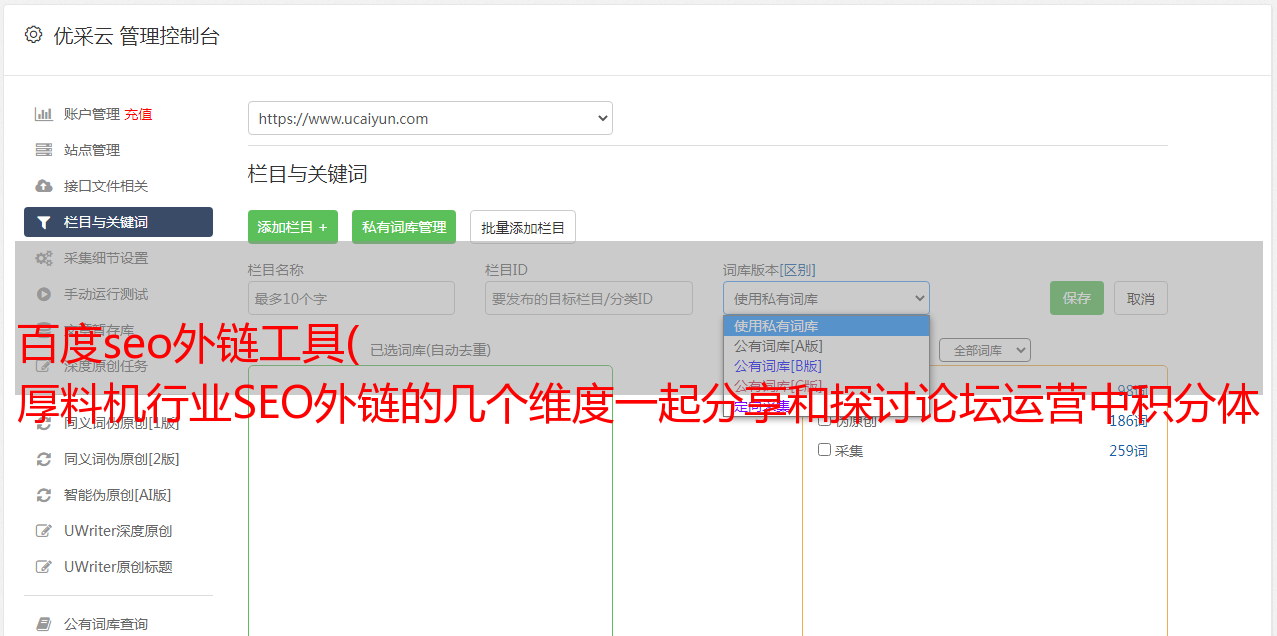Viewport: 1277px width, 636px height.
Task: Click the play icon for 手动运行测试
Action: pyautogui.click(x=43, y=294)
